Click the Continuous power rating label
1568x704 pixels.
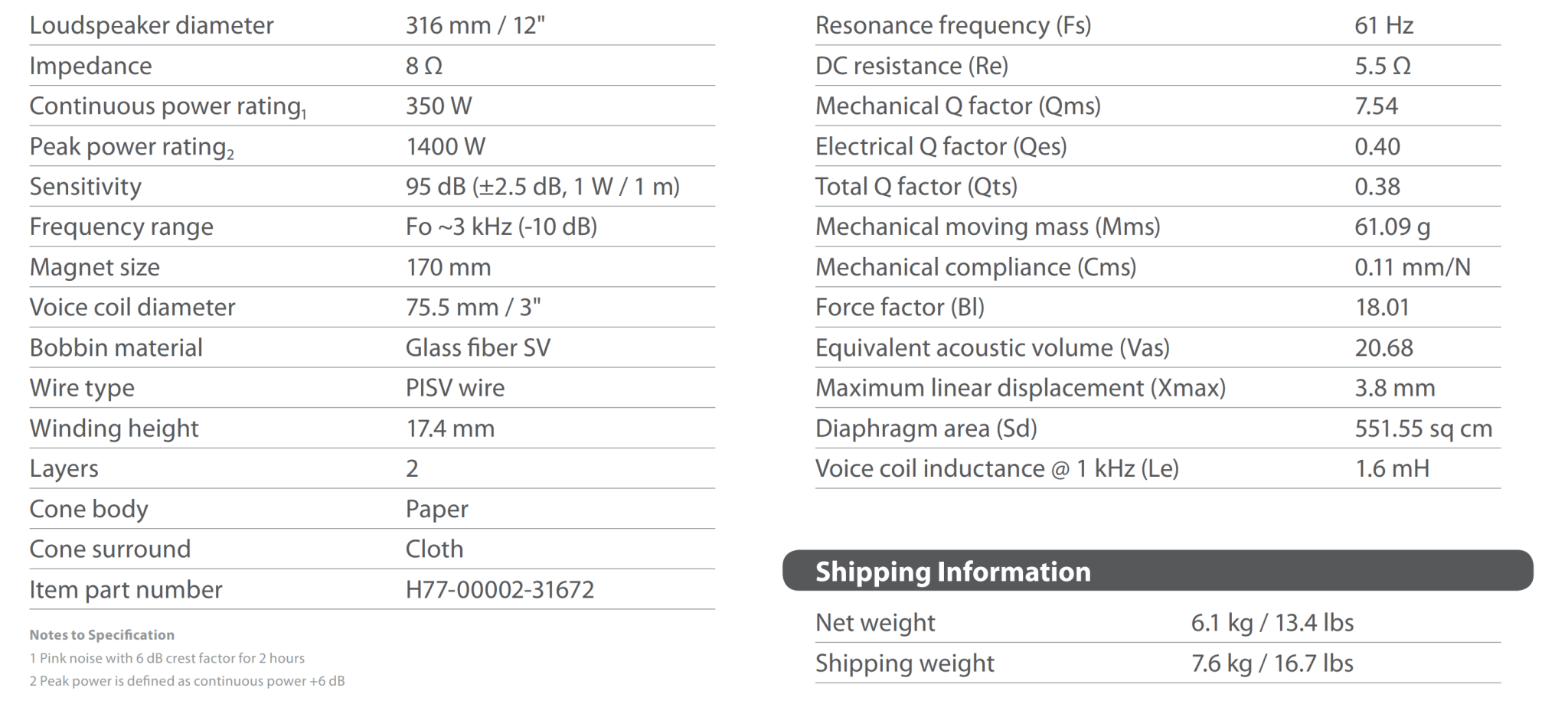click(x=168, y=106)
